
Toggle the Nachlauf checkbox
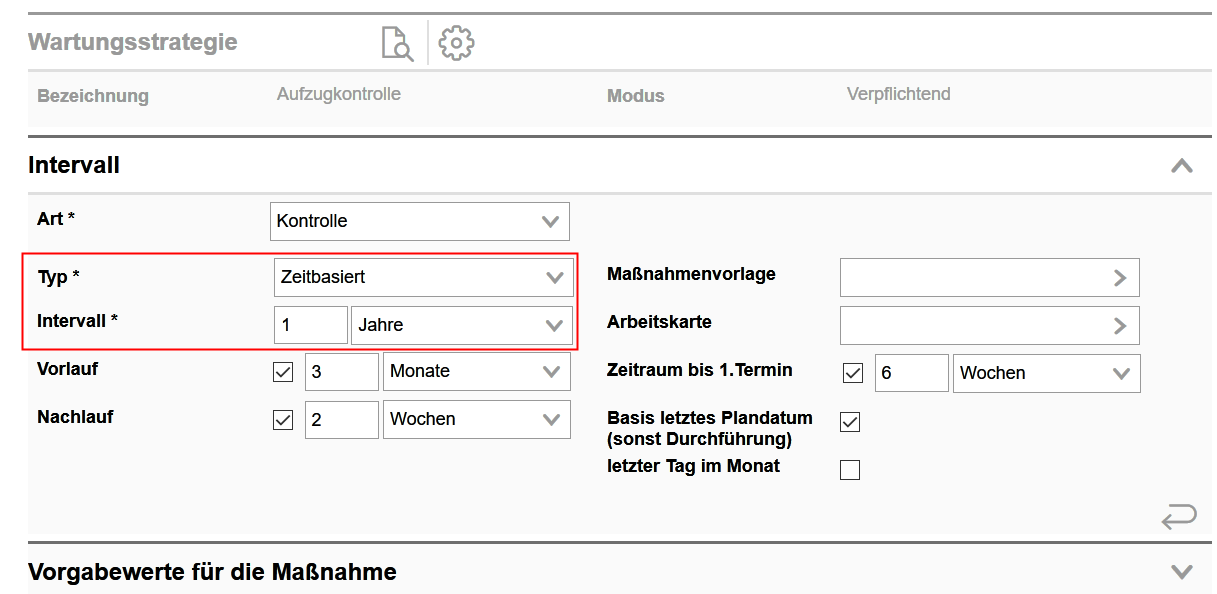tap(283, 420)
